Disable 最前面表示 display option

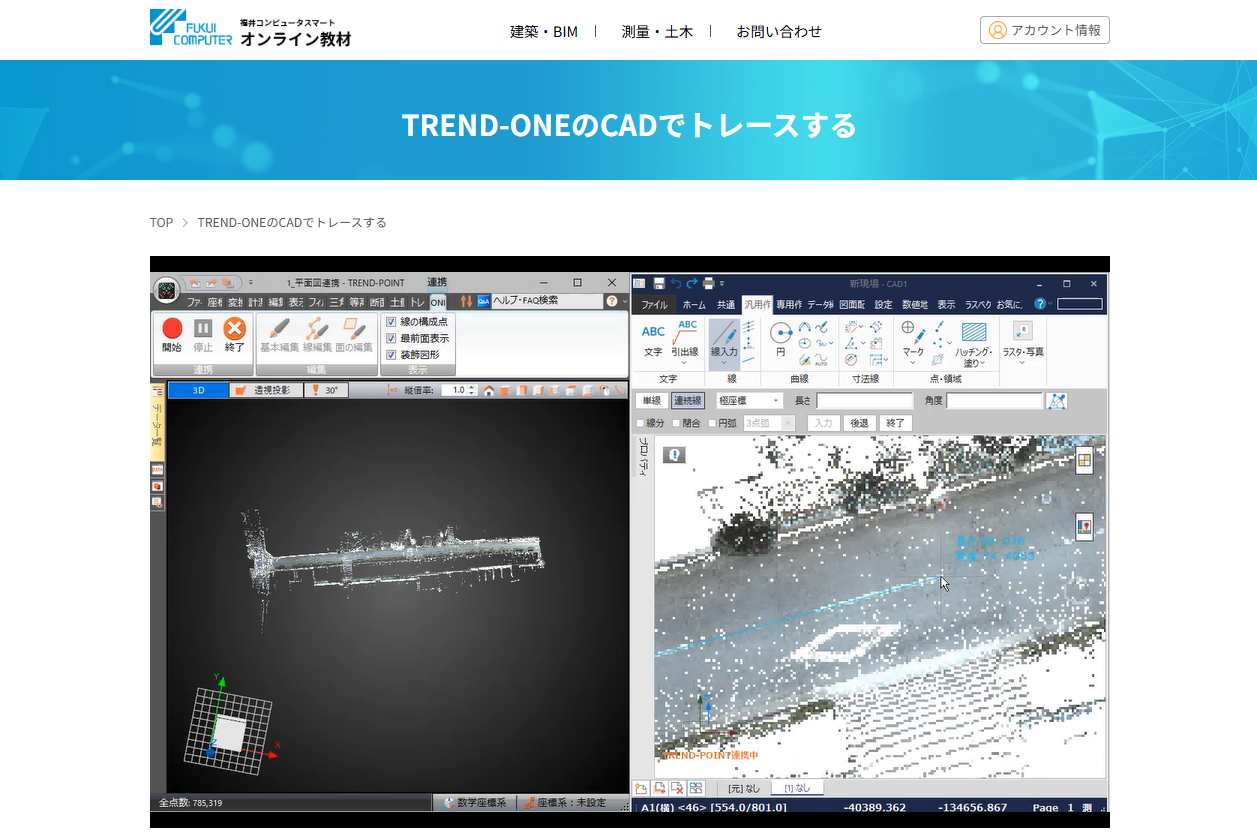(390, 339)
